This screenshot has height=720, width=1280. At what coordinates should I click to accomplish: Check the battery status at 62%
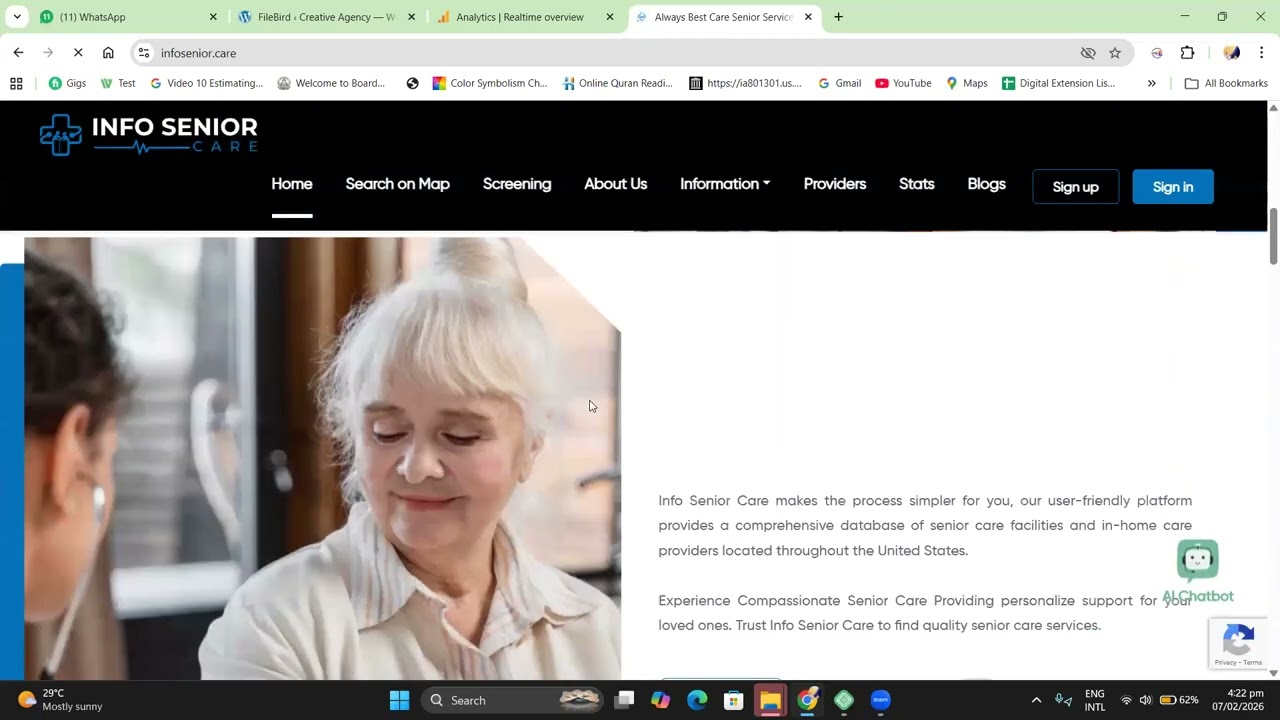click(x=1179, y=700)
